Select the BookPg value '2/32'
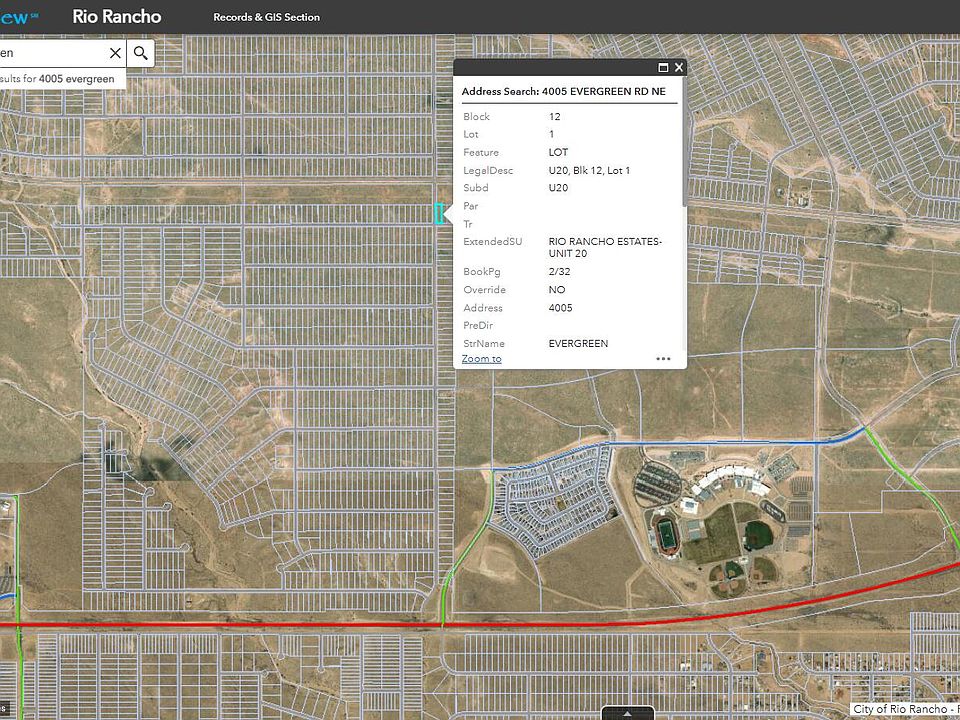The width and height of the screenshot is (960, 720). [x=560, y=271]
